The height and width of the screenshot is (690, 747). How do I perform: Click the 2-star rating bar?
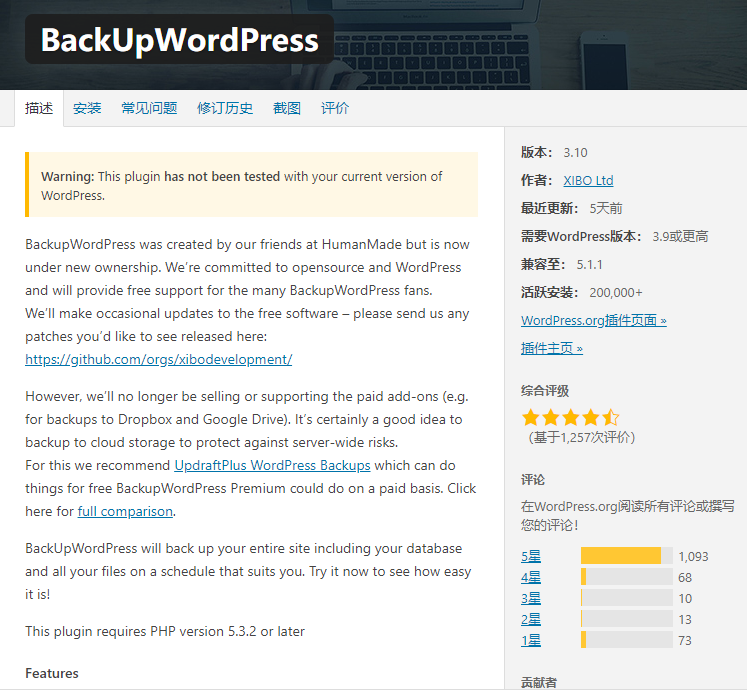point(626,619)
